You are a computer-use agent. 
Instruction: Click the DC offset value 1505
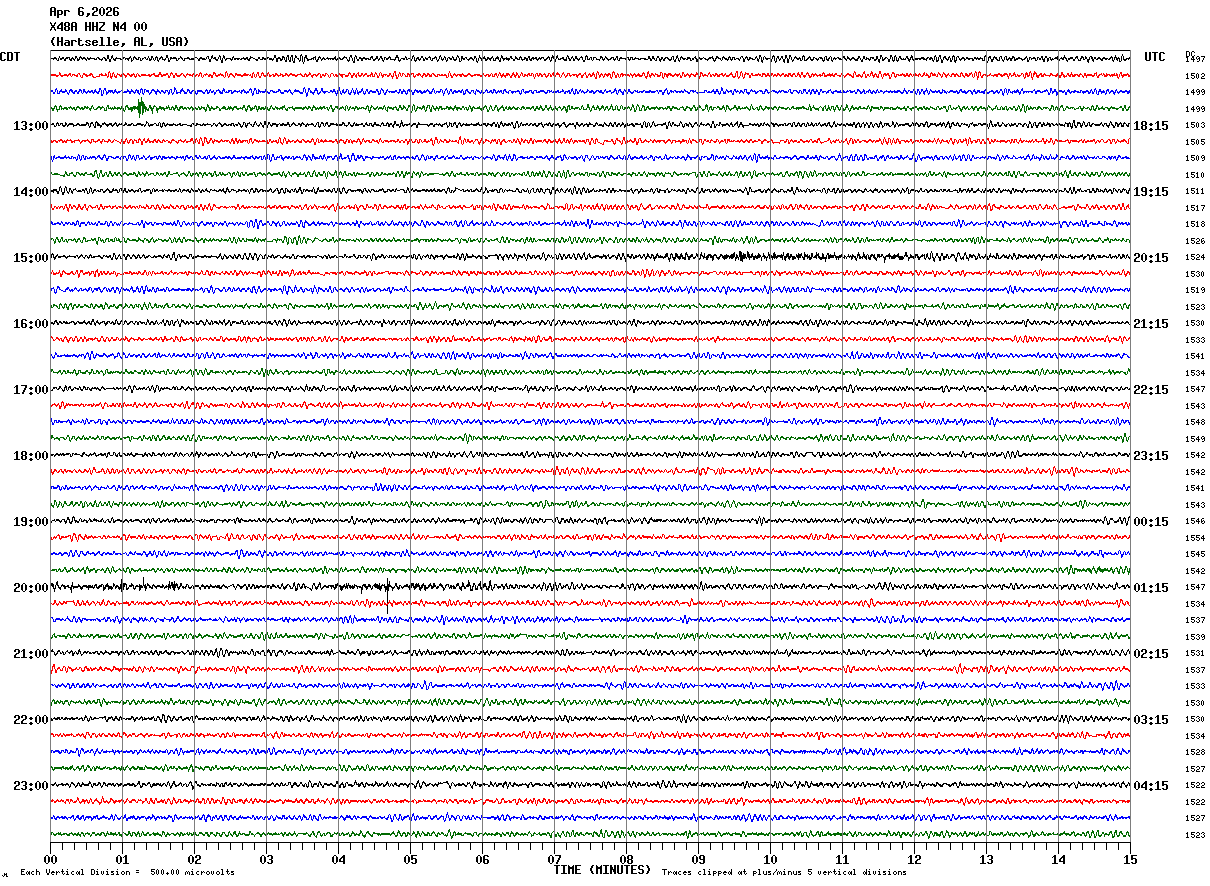pos(1195,142)
